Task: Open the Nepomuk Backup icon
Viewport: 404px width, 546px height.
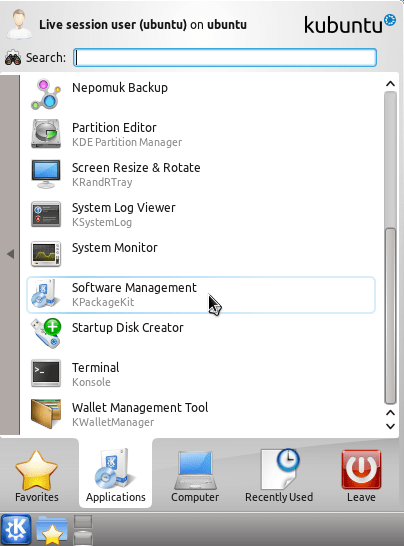Action: point(46,94)
